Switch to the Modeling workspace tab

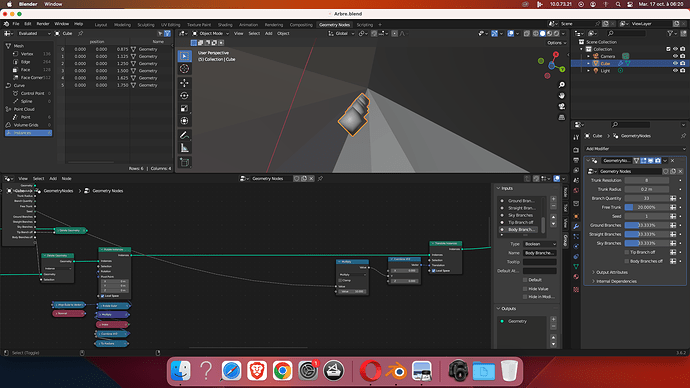click(x=122, y=25)
